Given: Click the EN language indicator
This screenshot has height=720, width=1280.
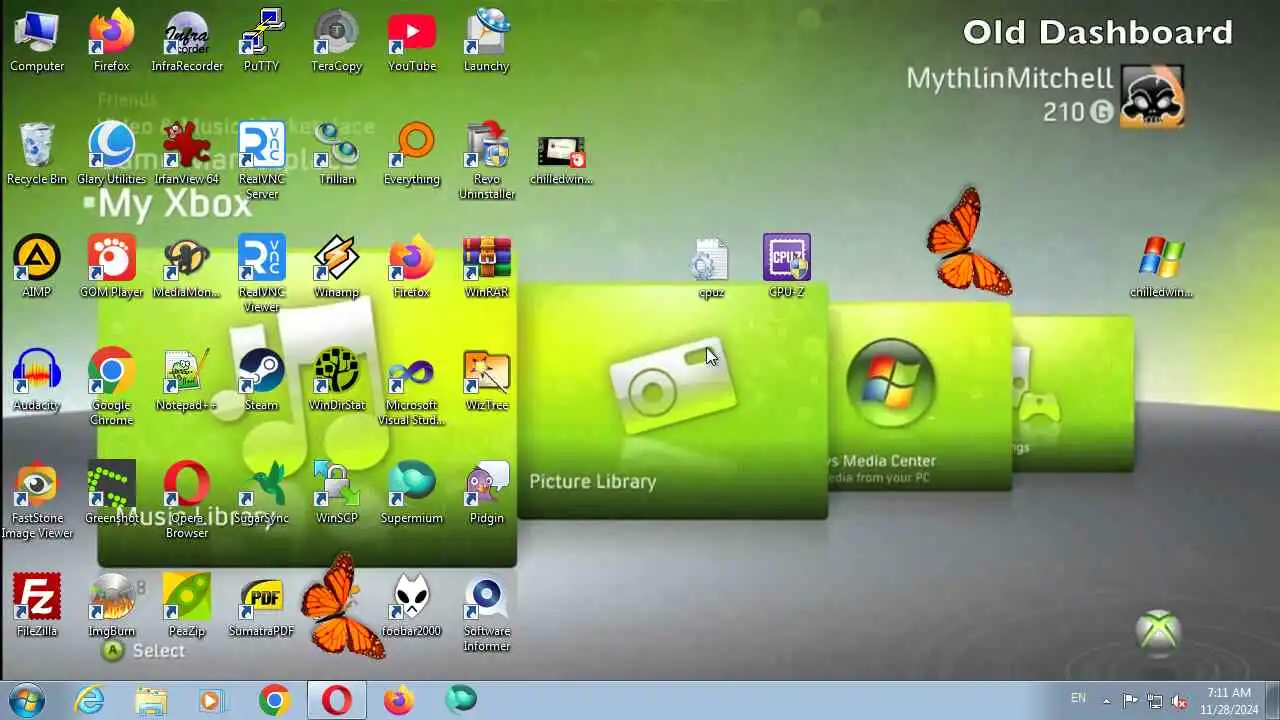Looking at the screenshot, I should click(1078, 698).
